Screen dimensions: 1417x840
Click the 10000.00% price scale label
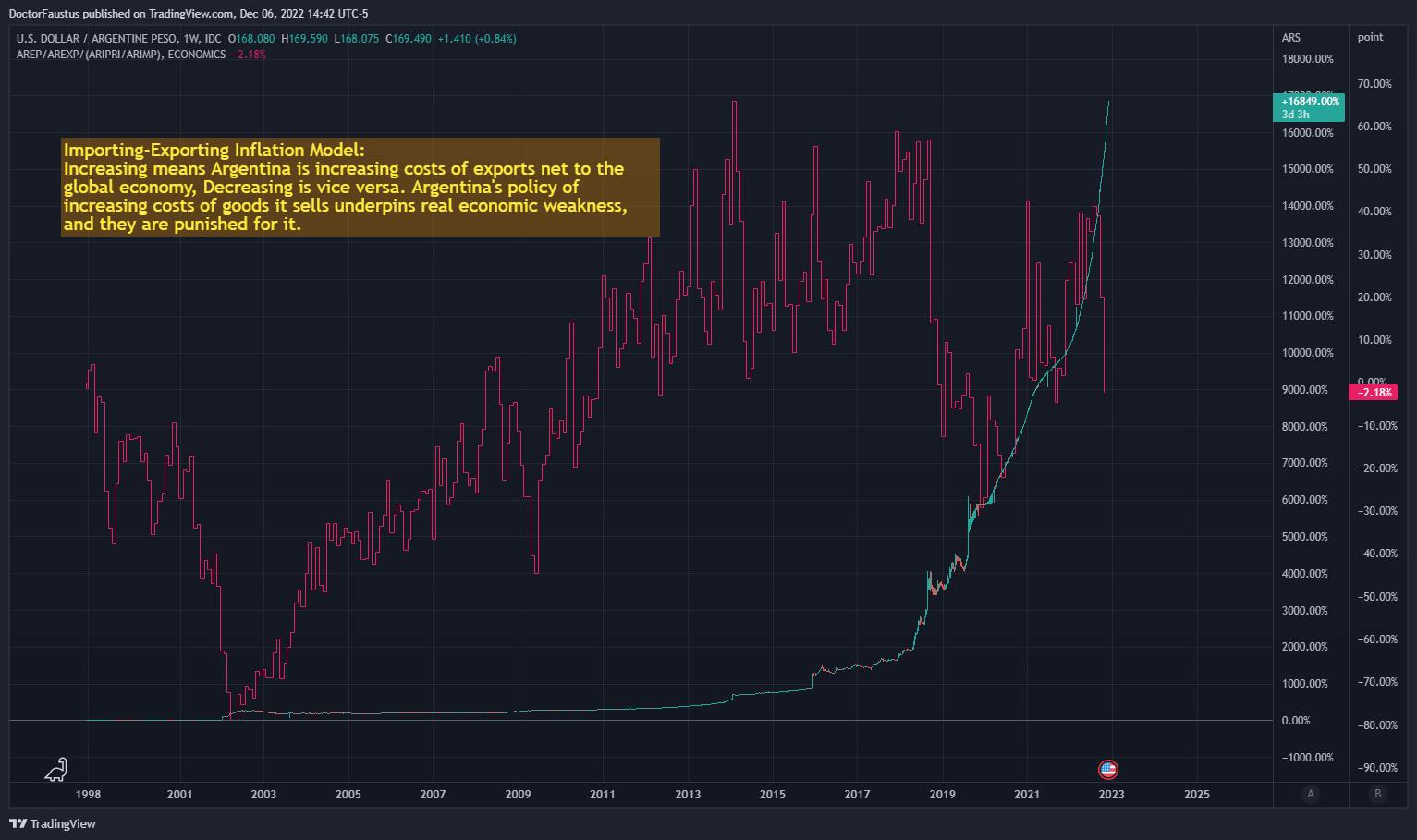pos(1308,353)
